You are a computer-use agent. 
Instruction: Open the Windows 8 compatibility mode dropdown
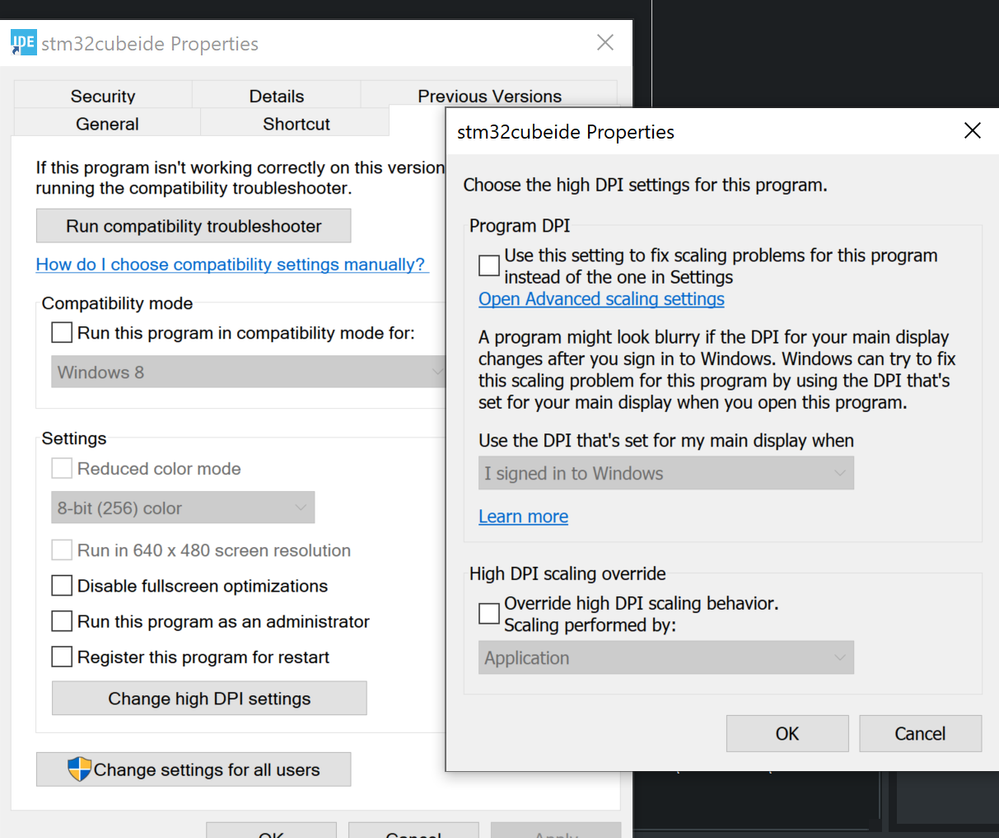tap(248, 372)
